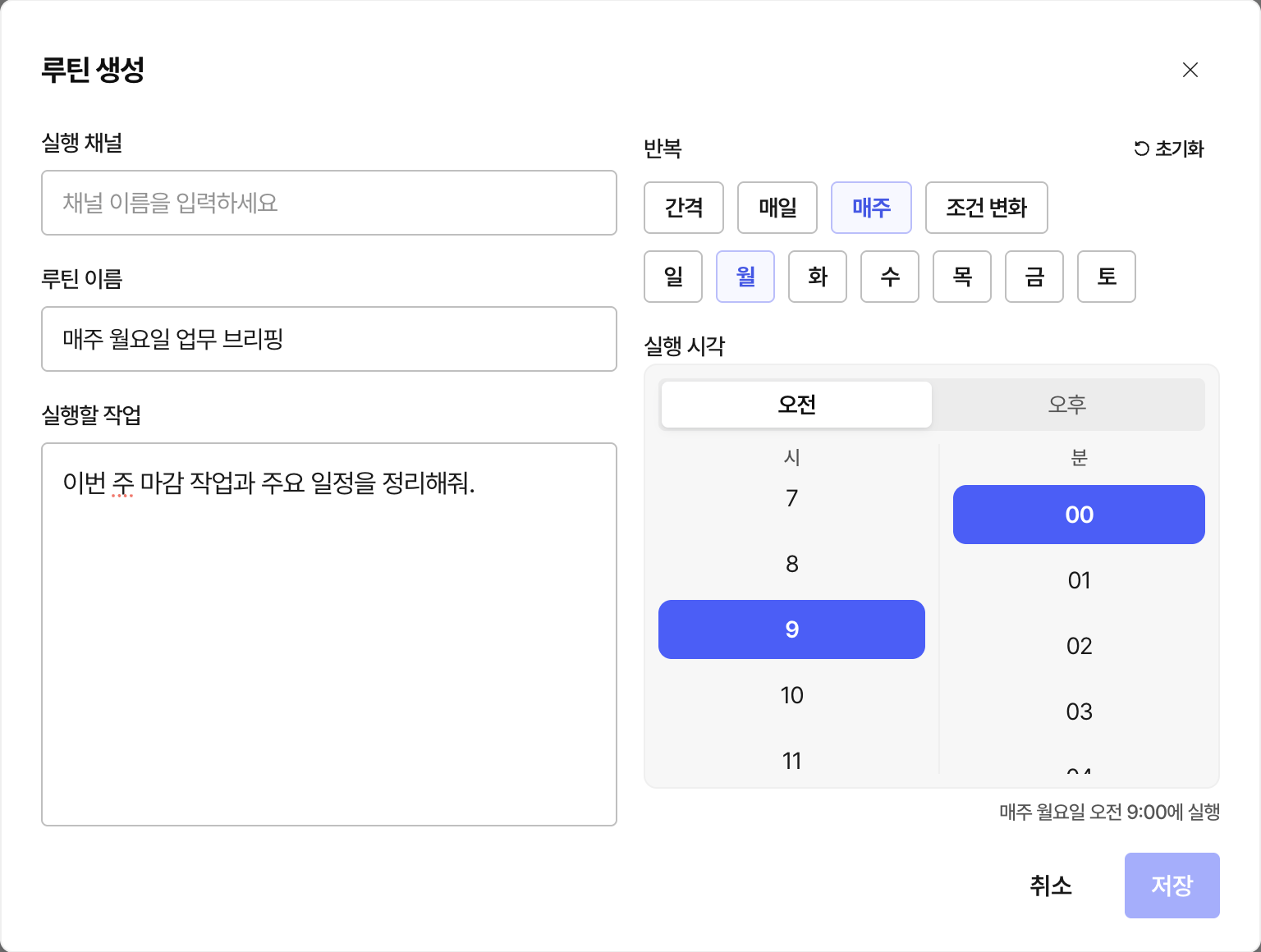
Task: Click the 분 column header
Action: coord(1079,457)
